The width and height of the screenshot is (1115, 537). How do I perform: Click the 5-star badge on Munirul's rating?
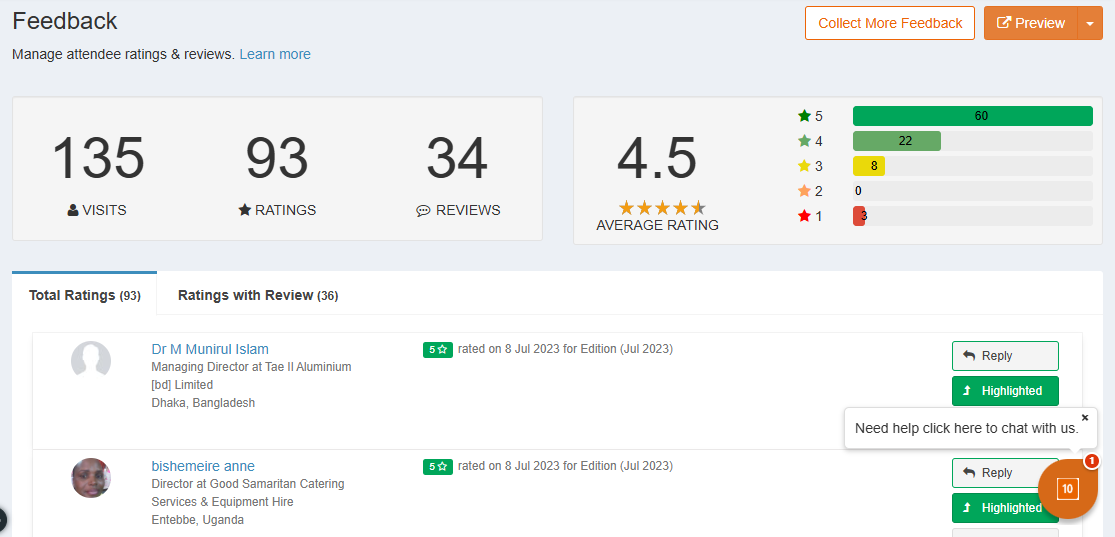[438, 350]
